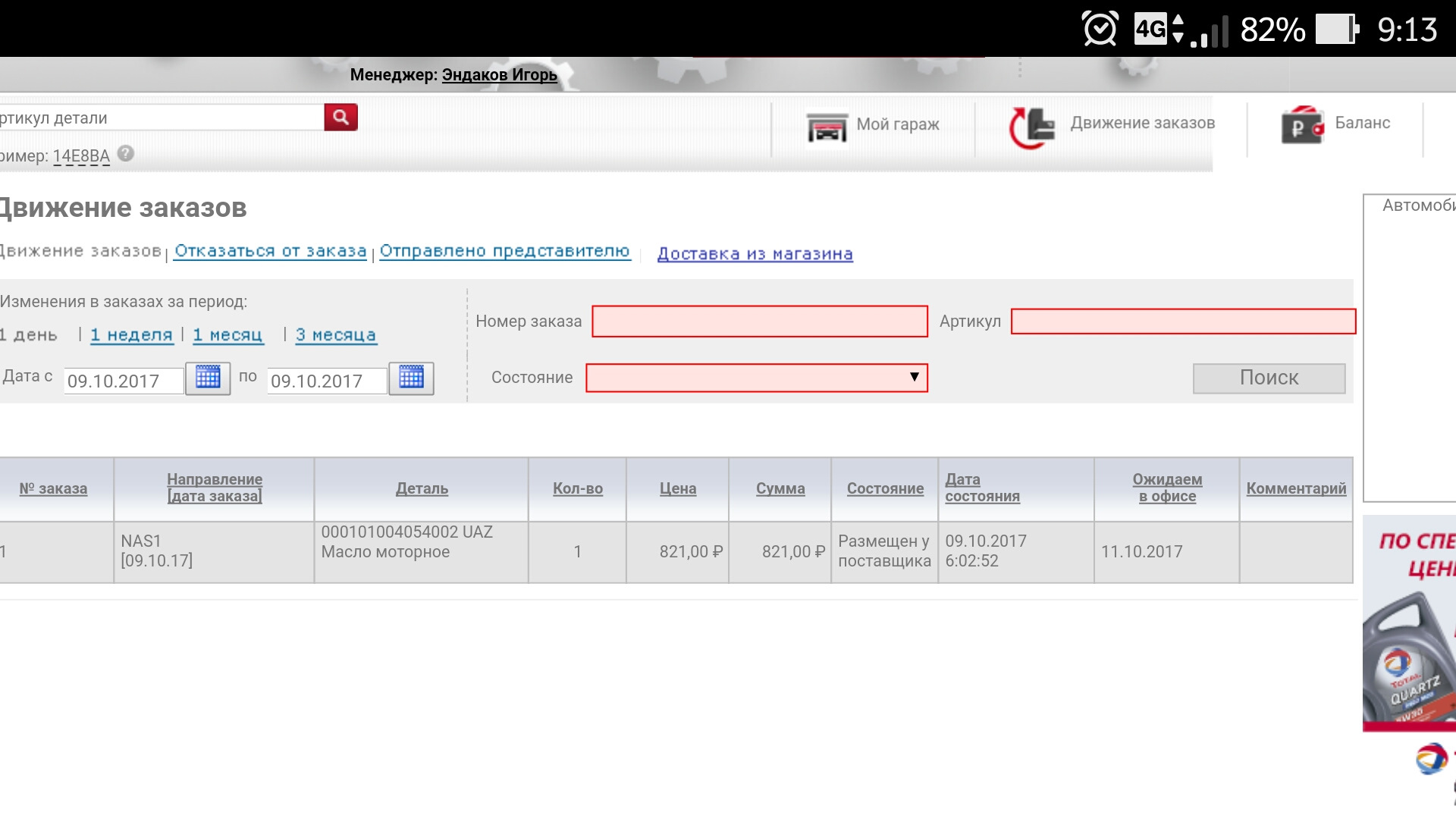Screen dimensions: 1456x819
Task: Sort by Деталь column header
Action: 422,489
